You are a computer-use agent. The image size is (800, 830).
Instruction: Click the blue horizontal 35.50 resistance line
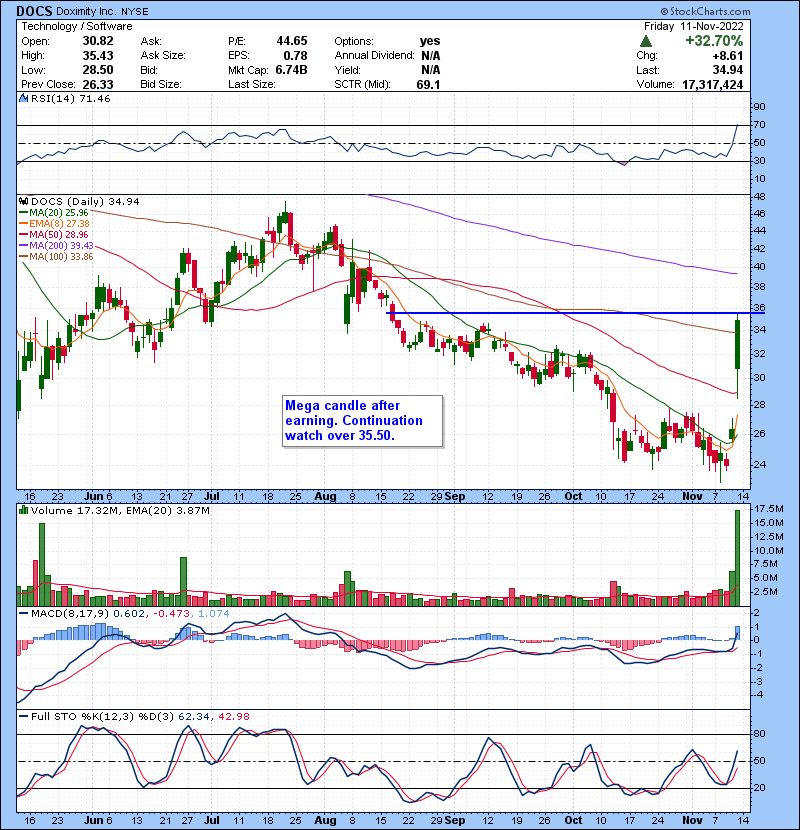pos(576,313)
